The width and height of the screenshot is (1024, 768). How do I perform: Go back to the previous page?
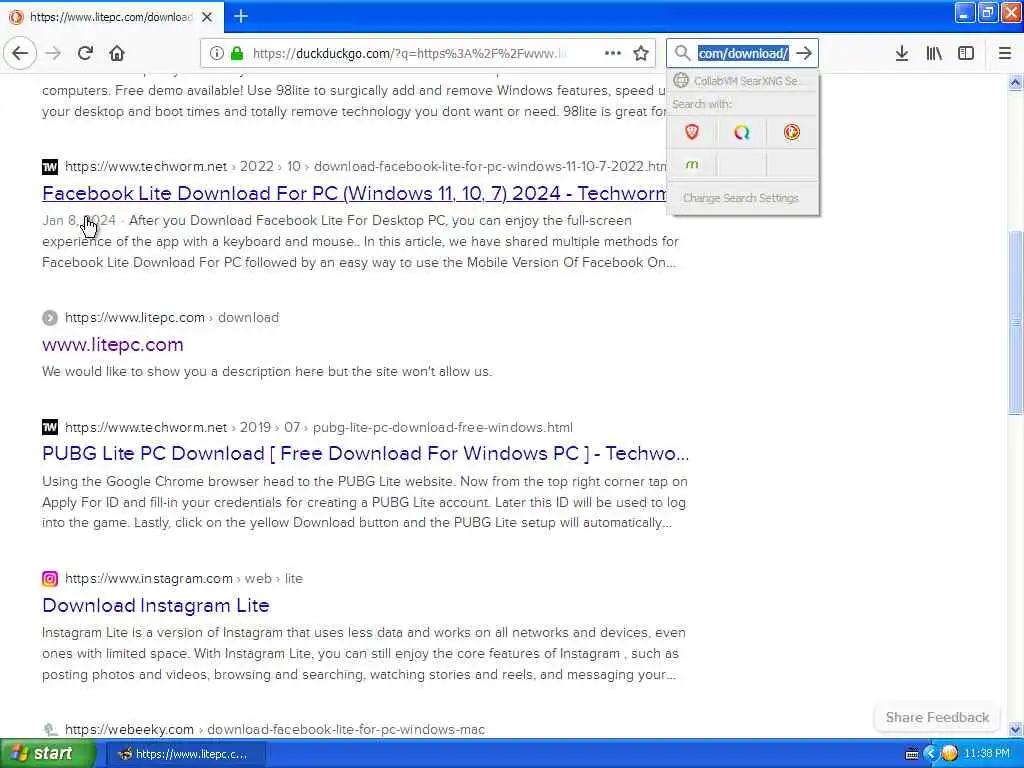pyautogui.click(x=20, y=53)
